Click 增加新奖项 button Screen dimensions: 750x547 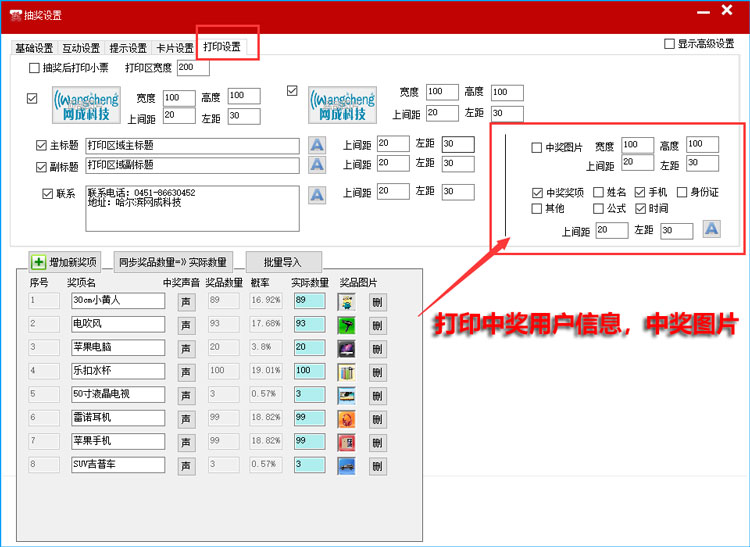(65, 262)
